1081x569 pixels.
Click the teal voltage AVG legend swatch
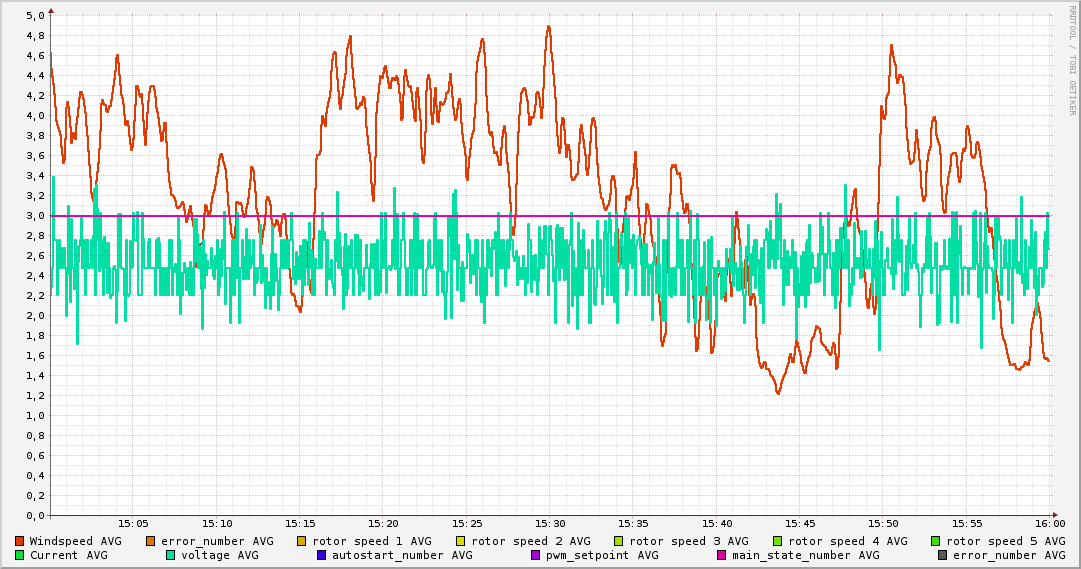pyautogui.click(x=171, y=555)
